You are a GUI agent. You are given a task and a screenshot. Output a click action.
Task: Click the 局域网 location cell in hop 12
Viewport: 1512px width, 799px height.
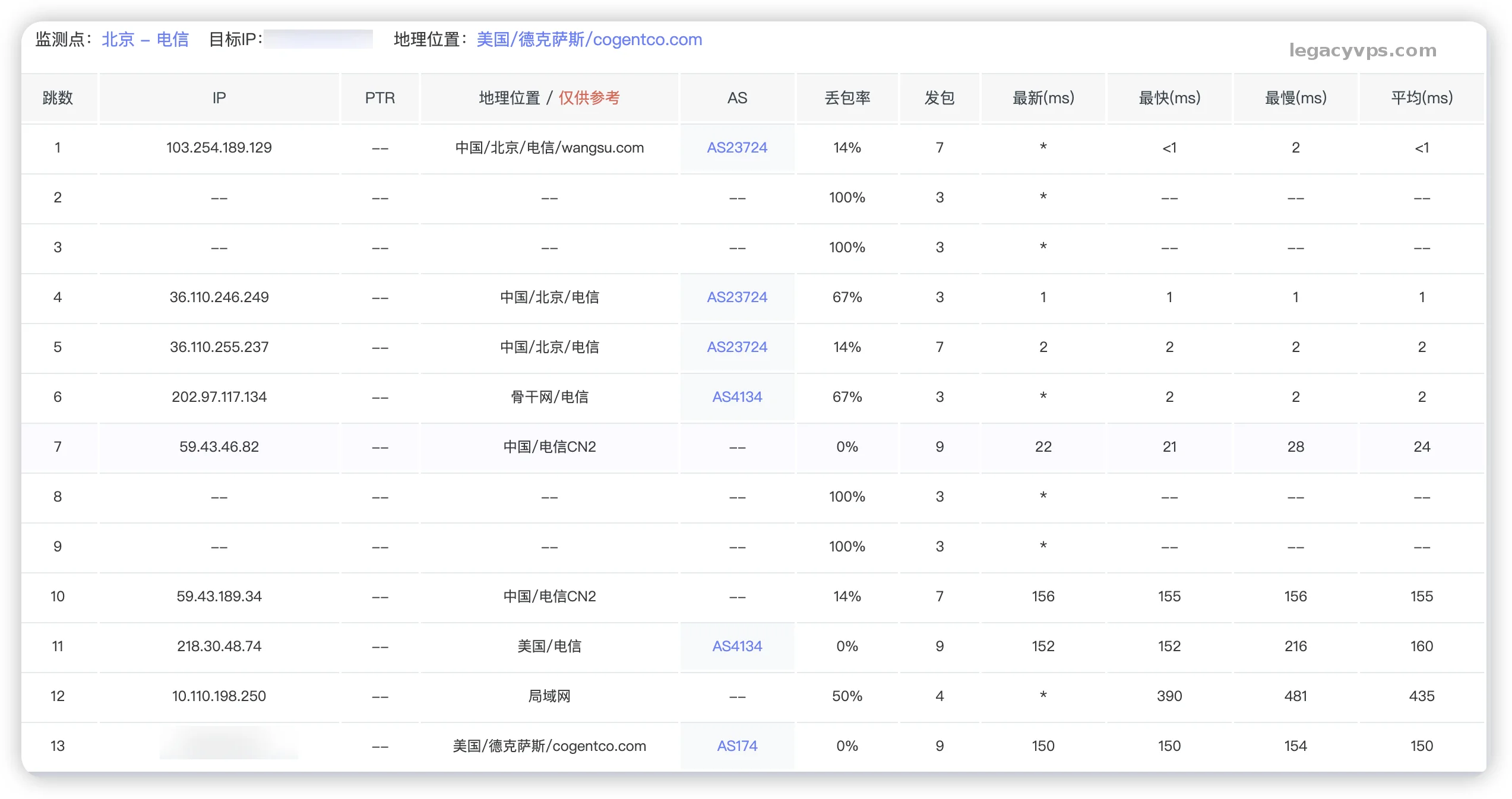pyautogui.click(x=549, y=696)
